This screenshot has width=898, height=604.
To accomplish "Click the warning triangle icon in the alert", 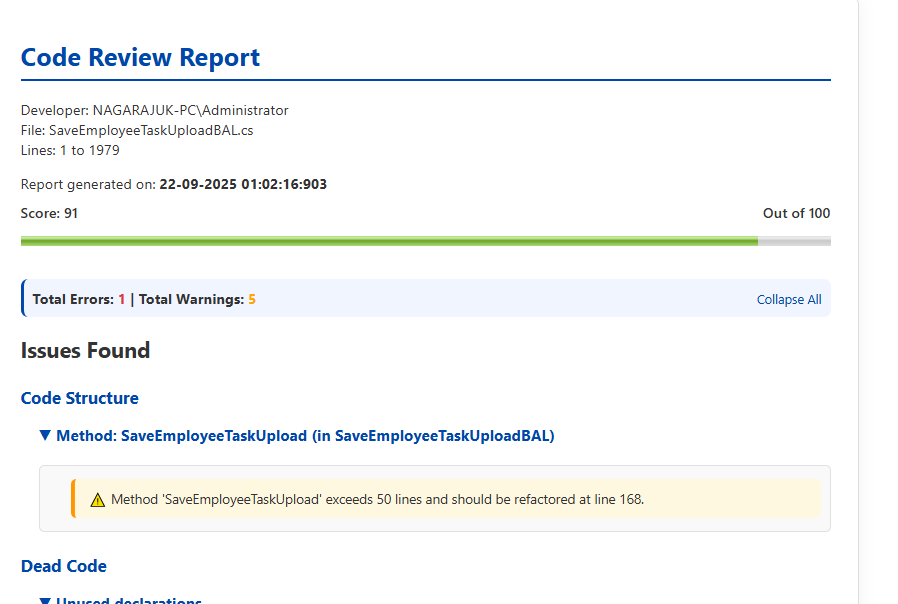I will click(x=97, y=500).
